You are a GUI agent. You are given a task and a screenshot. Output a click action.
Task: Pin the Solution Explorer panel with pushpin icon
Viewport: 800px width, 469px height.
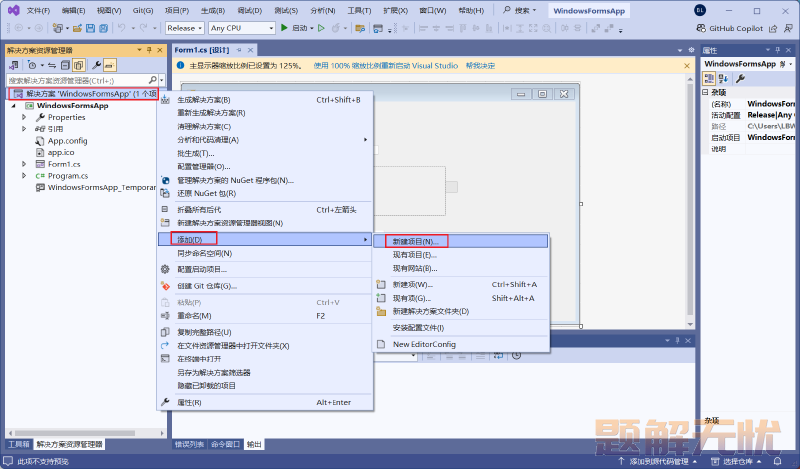click(x=149, y=50)
